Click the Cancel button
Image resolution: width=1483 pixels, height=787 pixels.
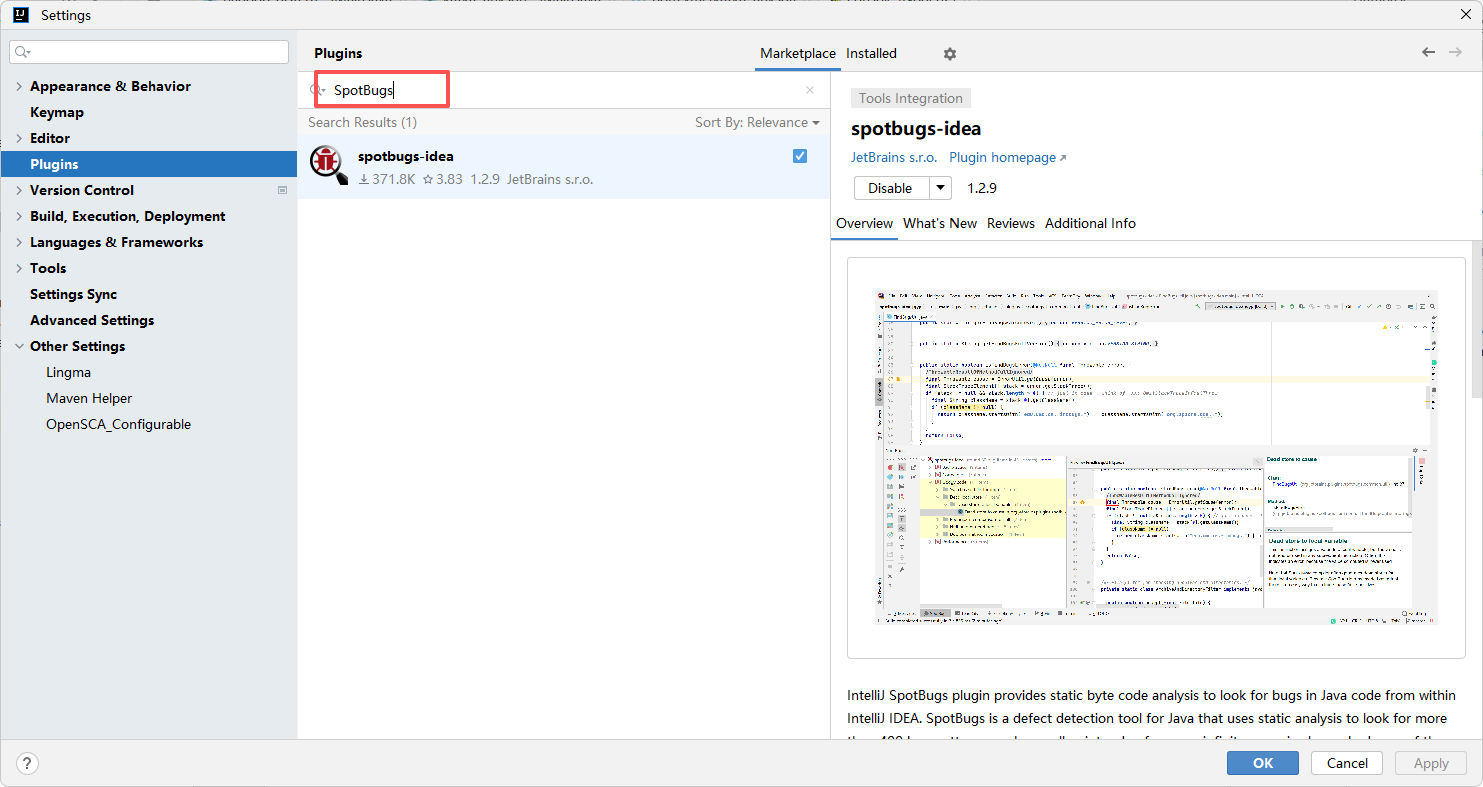coord(1347,763)
